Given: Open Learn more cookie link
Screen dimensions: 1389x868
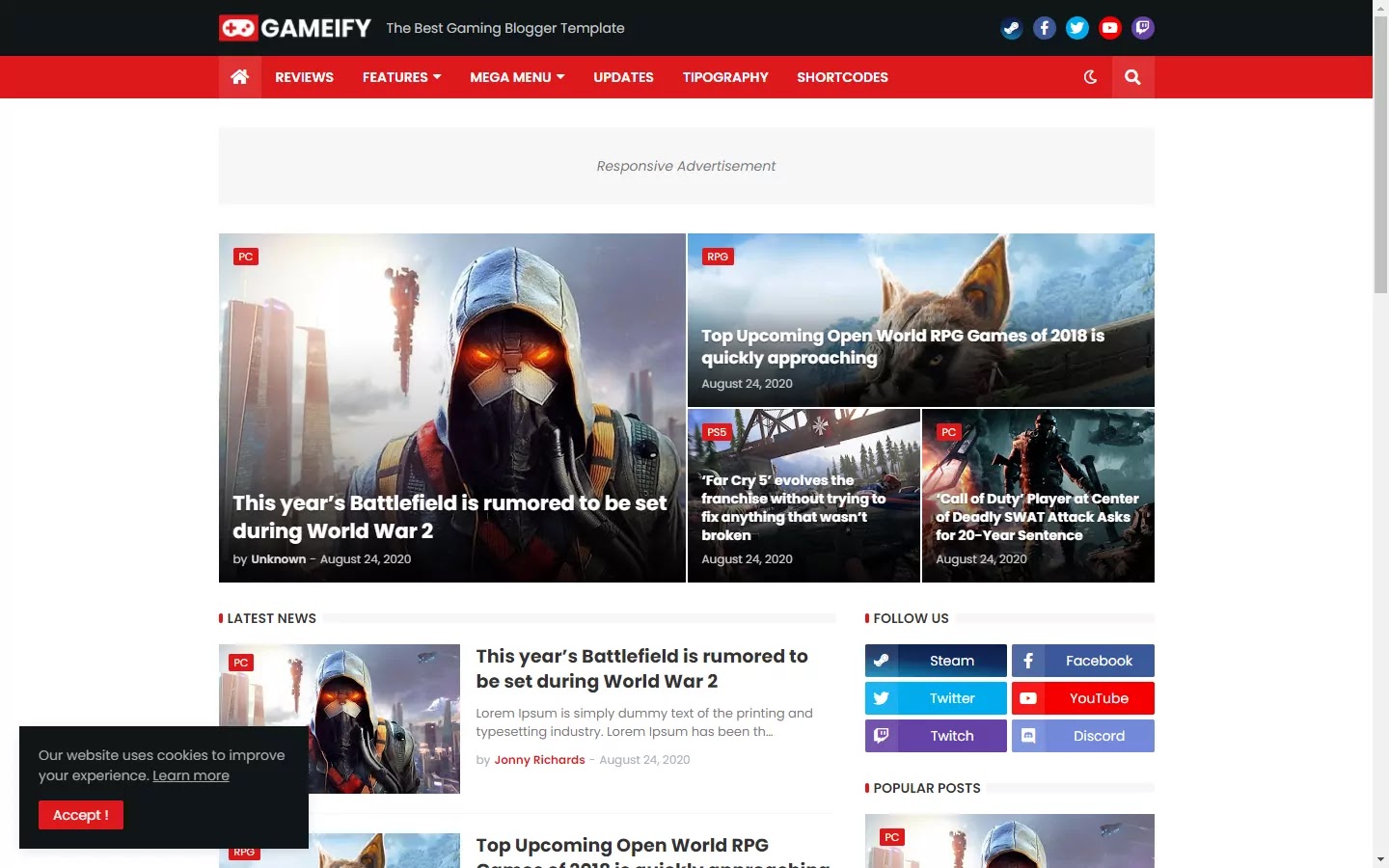Looking at the screenshot, I should coord(191,775).
